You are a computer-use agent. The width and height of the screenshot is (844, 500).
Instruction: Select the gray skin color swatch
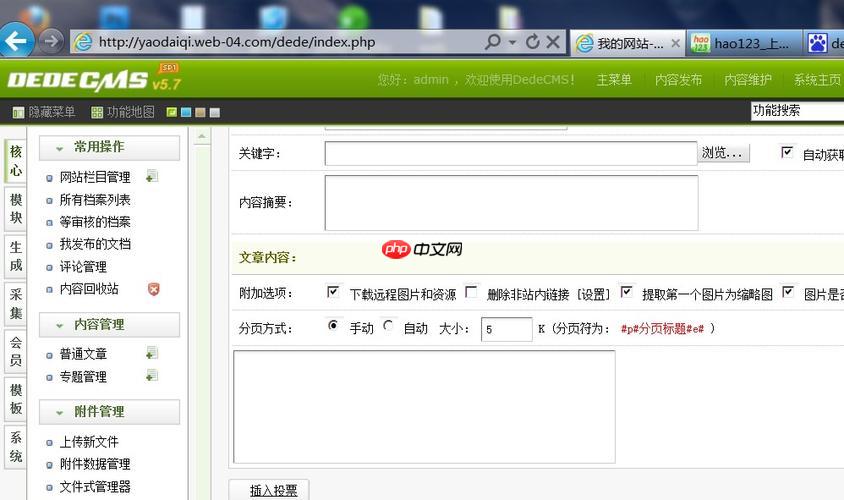tap(215, 112)
